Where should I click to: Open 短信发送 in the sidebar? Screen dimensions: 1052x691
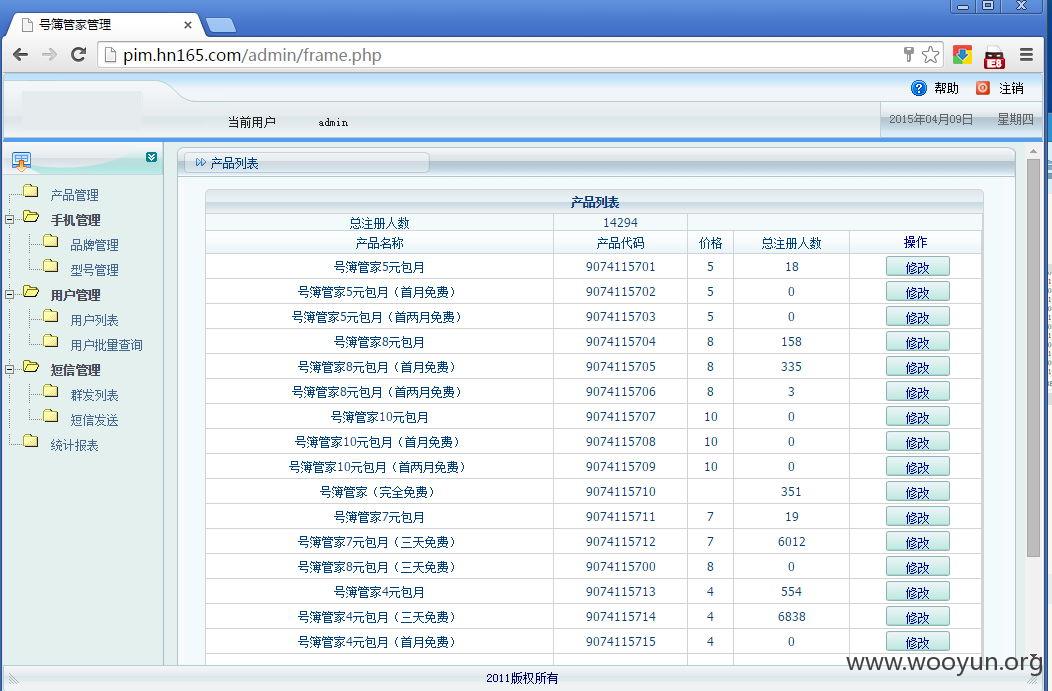click(95, 420)
